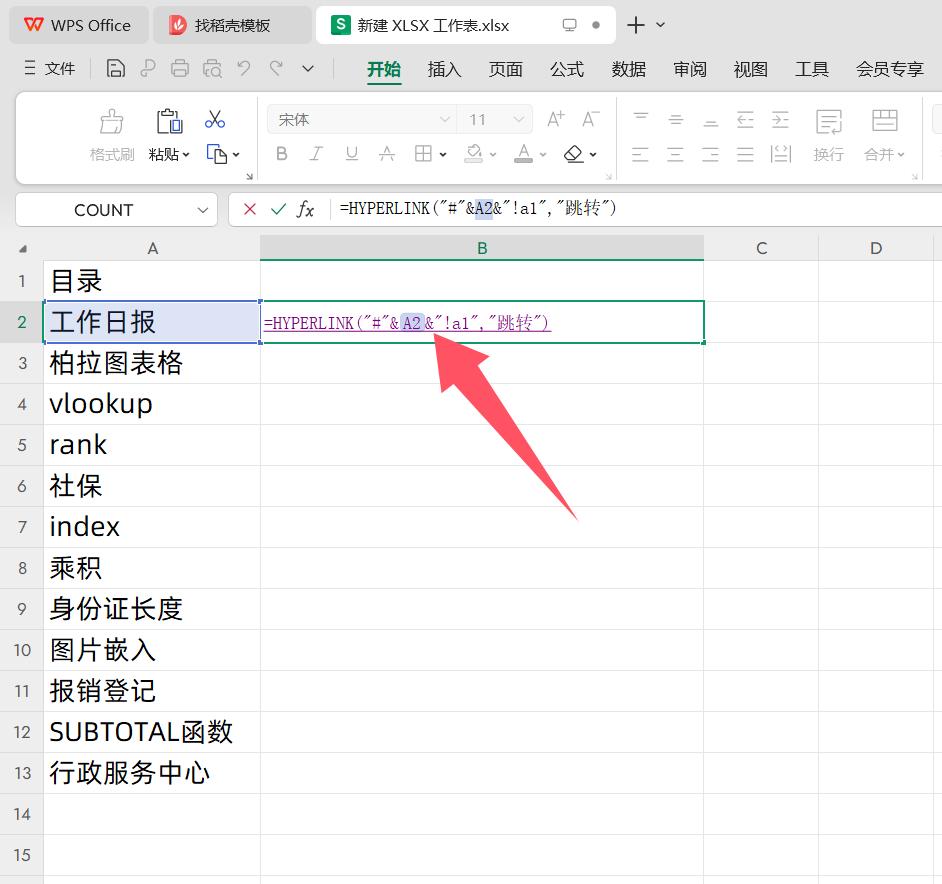Open Insert Function fx dialog

306,210
